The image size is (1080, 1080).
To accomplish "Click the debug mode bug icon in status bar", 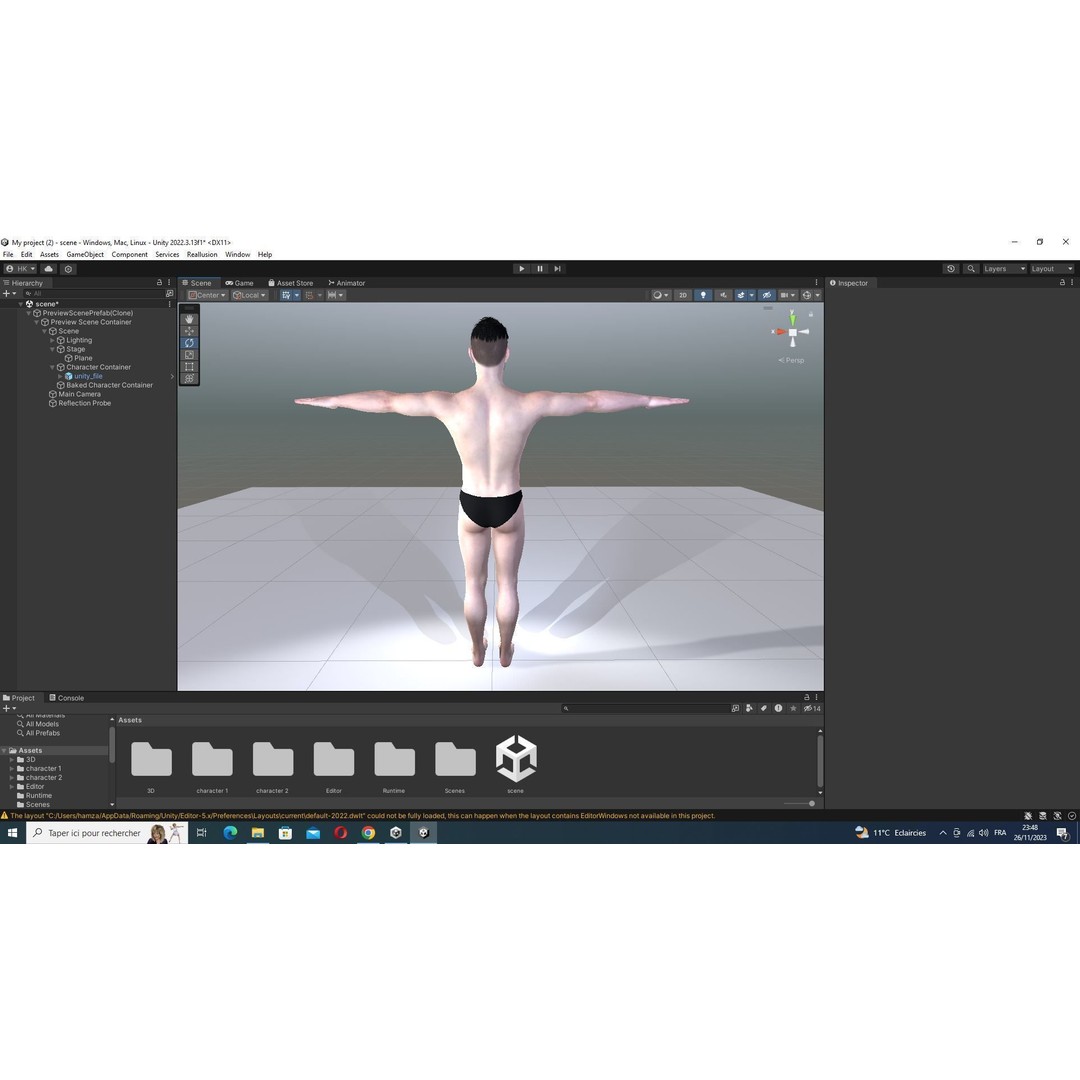I will [x=1028, y=816].
